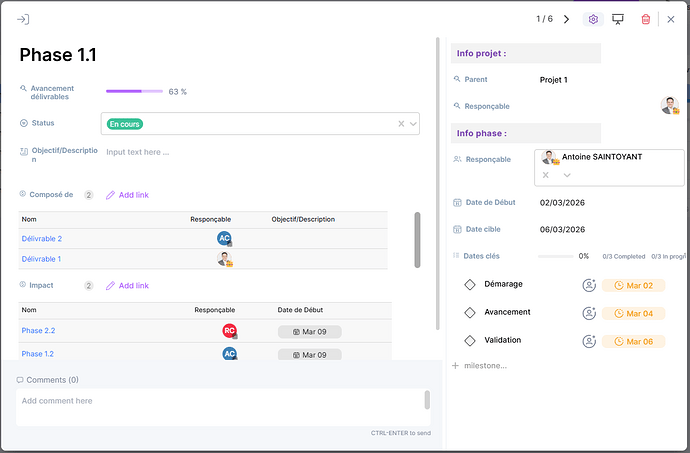Delete item with red trash icon
This screenshot has height=453, width=690.
(x=646, y=19)
